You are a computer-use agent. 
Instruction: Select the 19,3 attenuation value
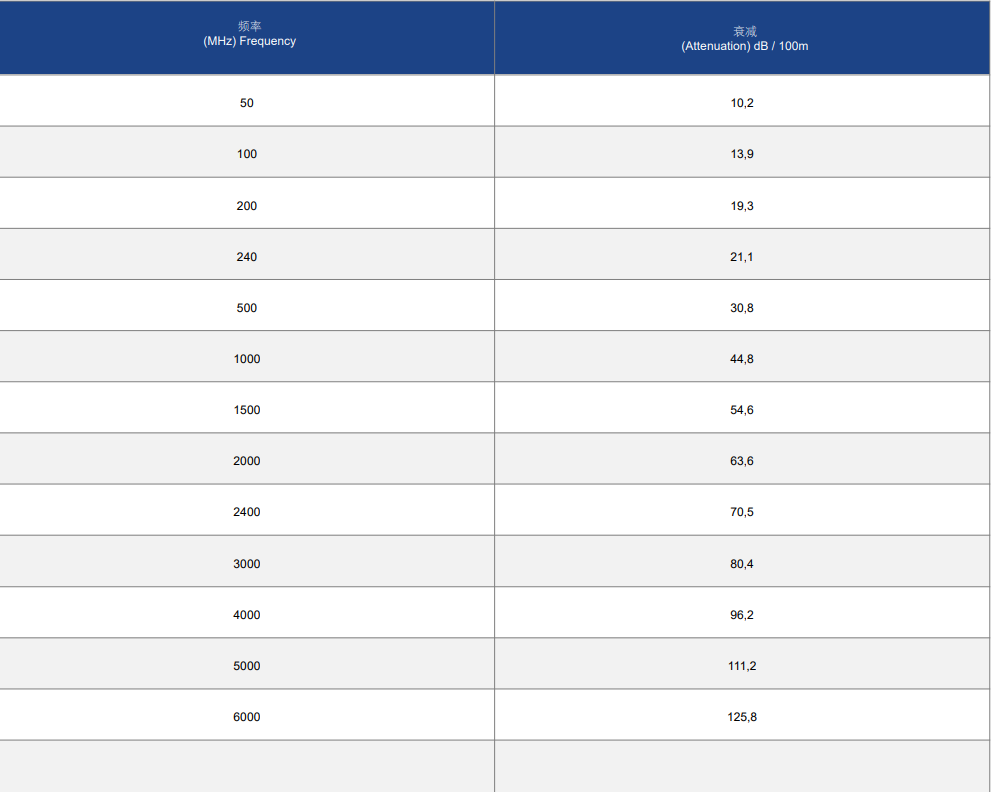[742, 206]
